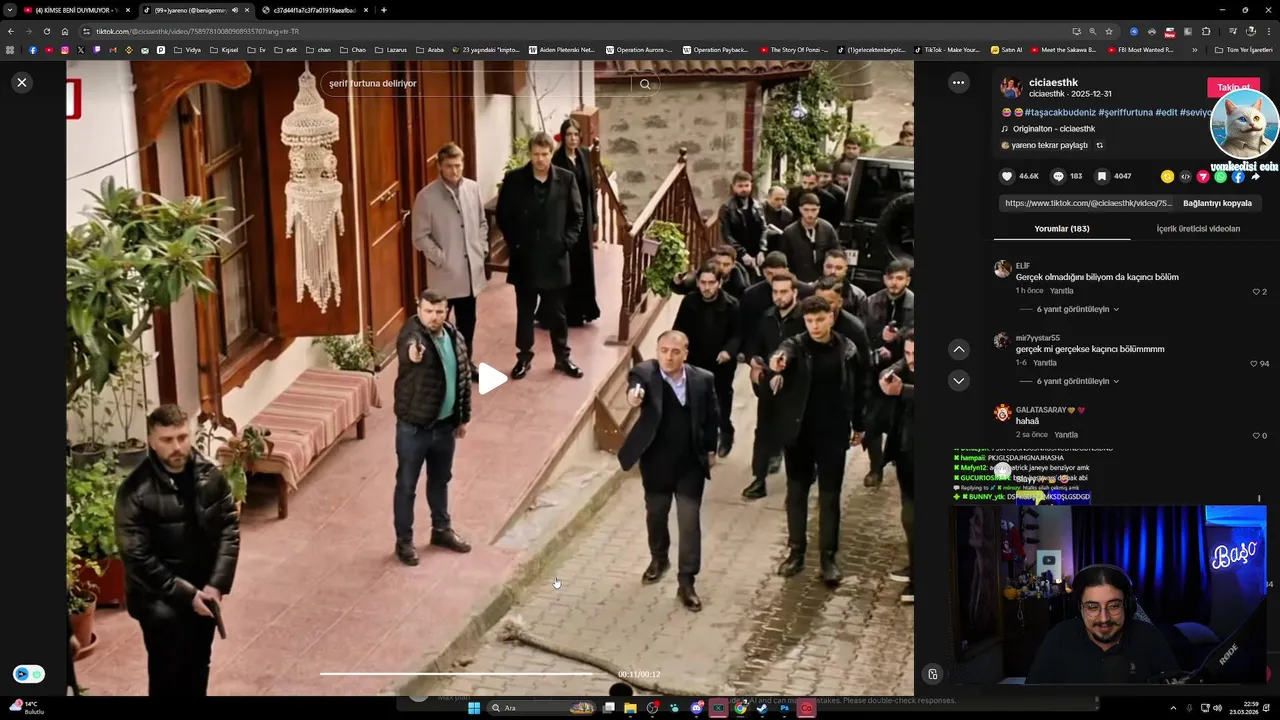
Task: Toggle the blue pill switch bottom-left
Action: click(x=28, y=674)
